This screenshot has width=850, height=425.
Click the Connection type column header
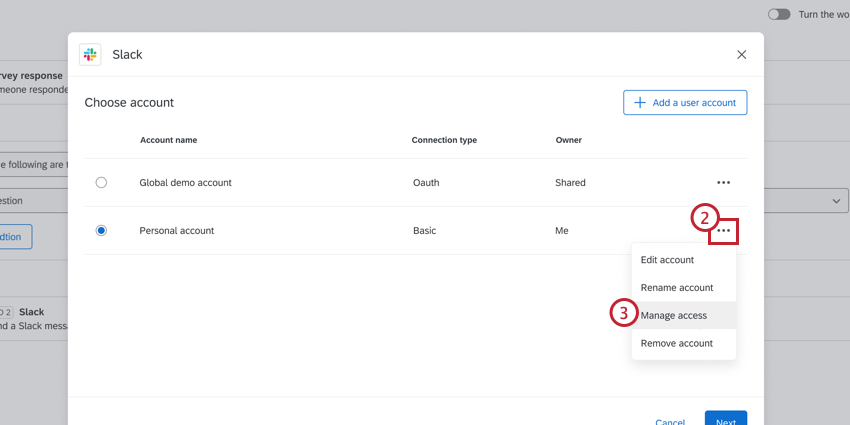pos(444,140)
